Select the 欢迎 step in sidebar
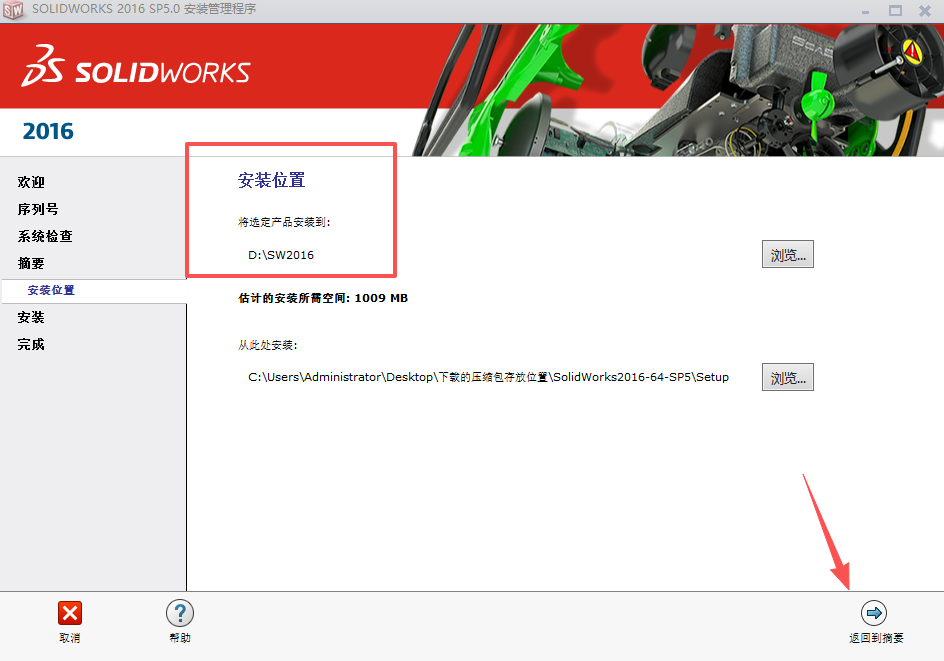Image resolution: width=944 pixels, height=661 pixels. pyautogui.click(x=31, y=182)
